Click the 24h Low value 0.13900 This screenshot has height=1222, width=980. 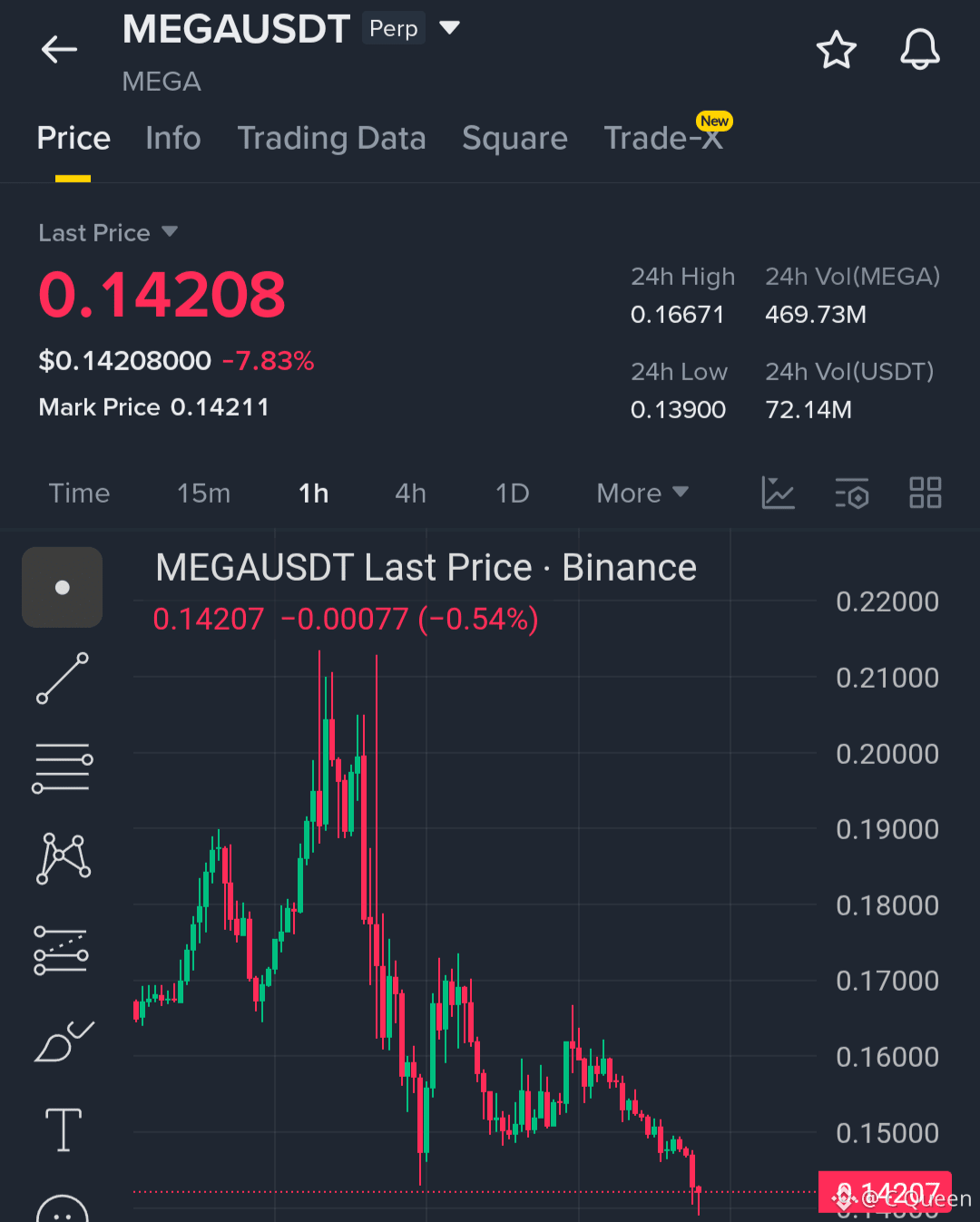click(x=678, y=410)
